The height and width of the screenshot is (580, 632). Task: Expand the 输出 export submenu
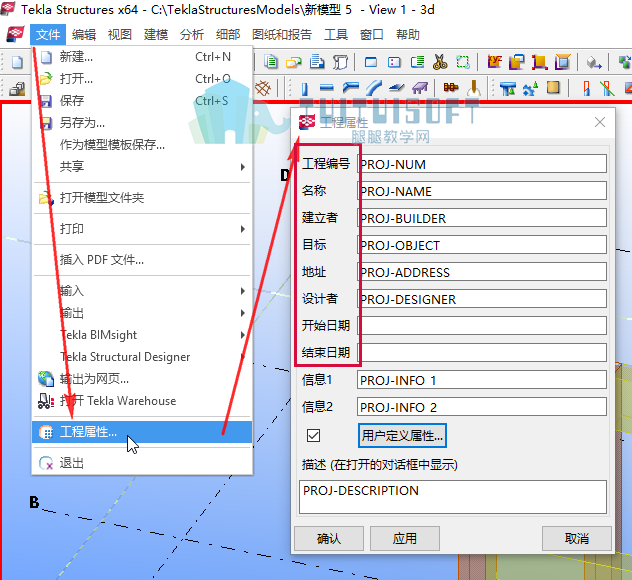[x=142, y=313]
